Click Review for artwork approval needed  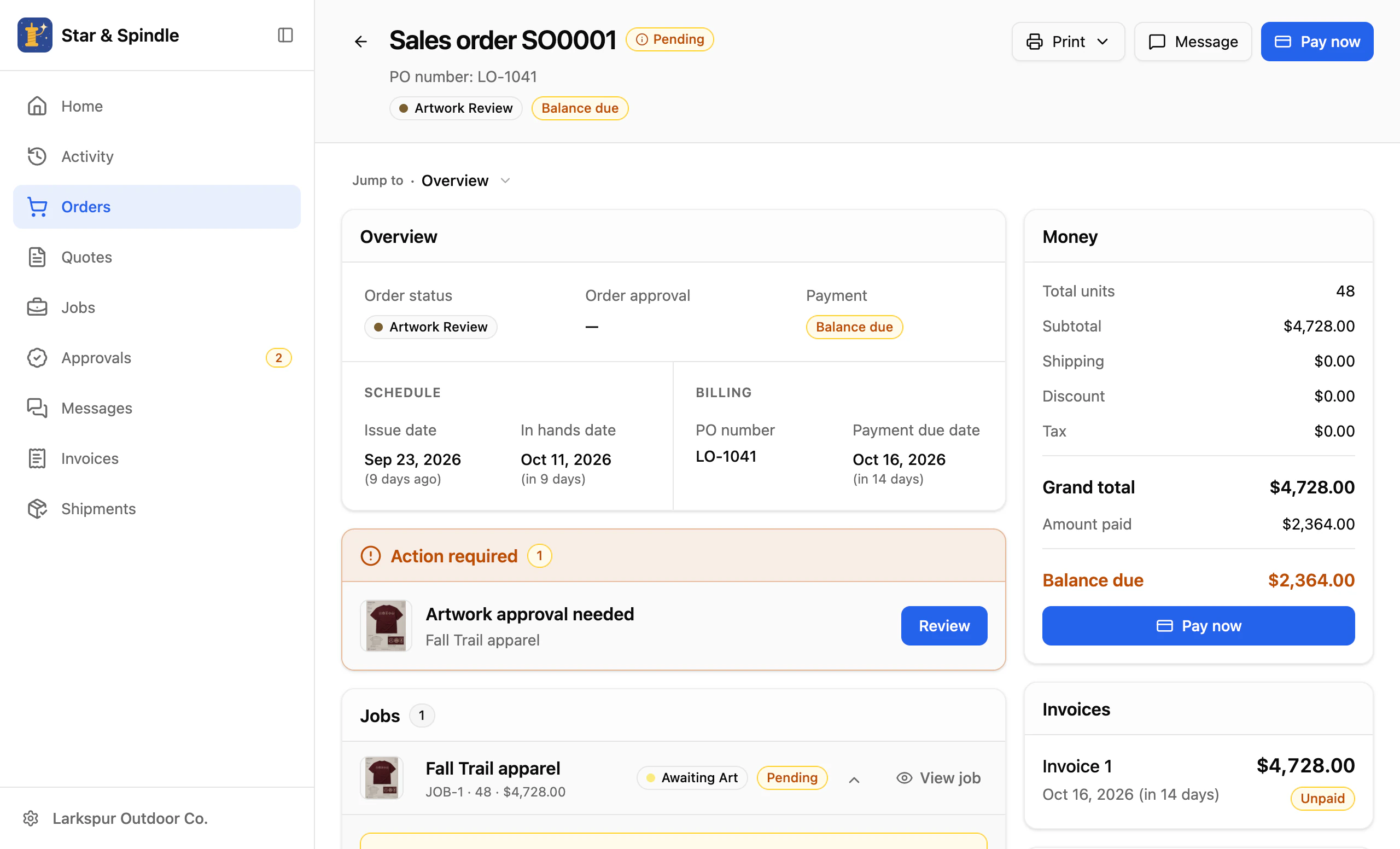[944, 626]
